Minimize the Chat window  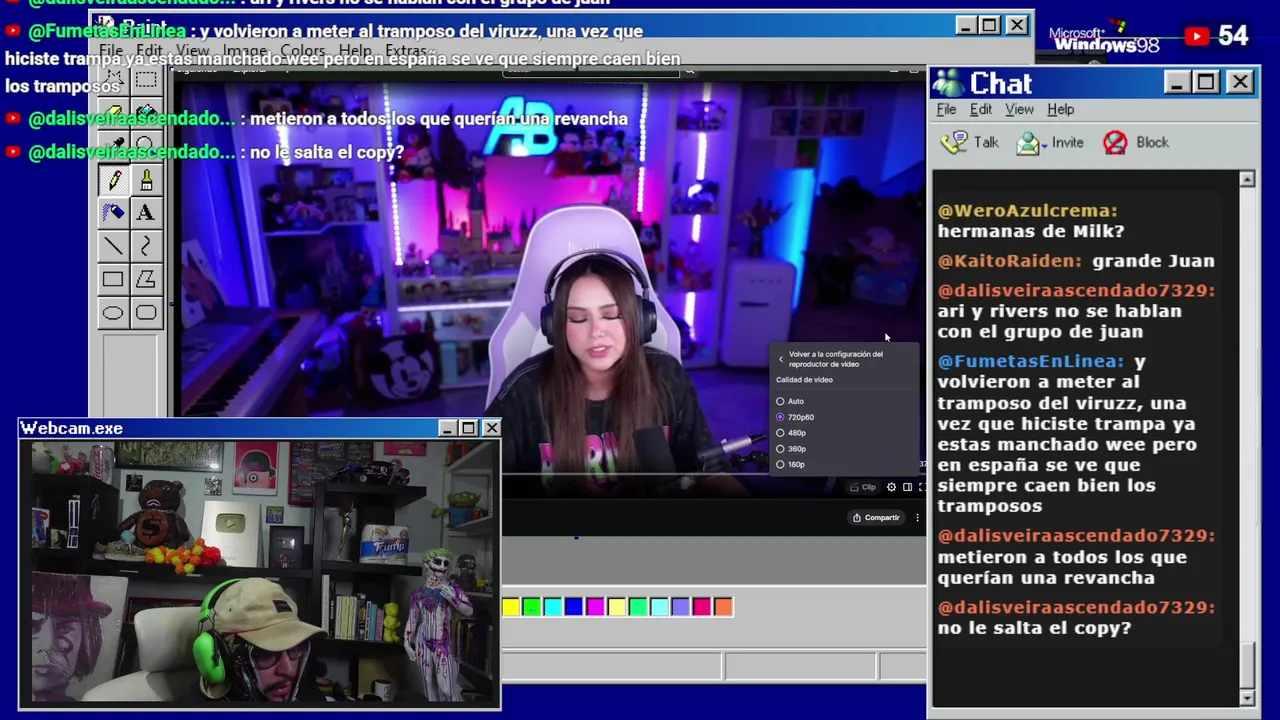pyautogui.click(x=1176, y=82)
